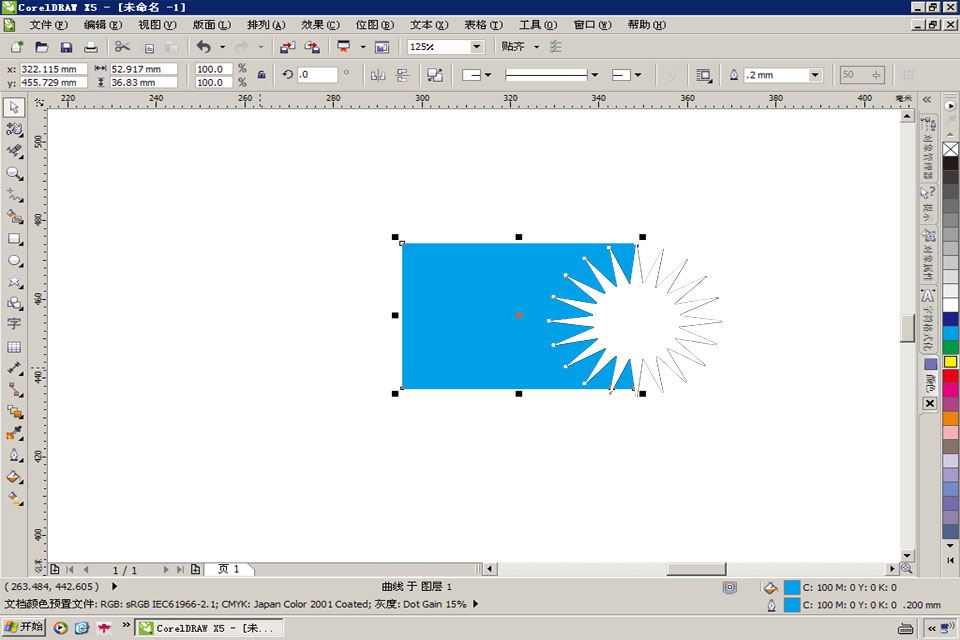Select the Ellipse tool
The image size is (960, 640).
point(14,261)
